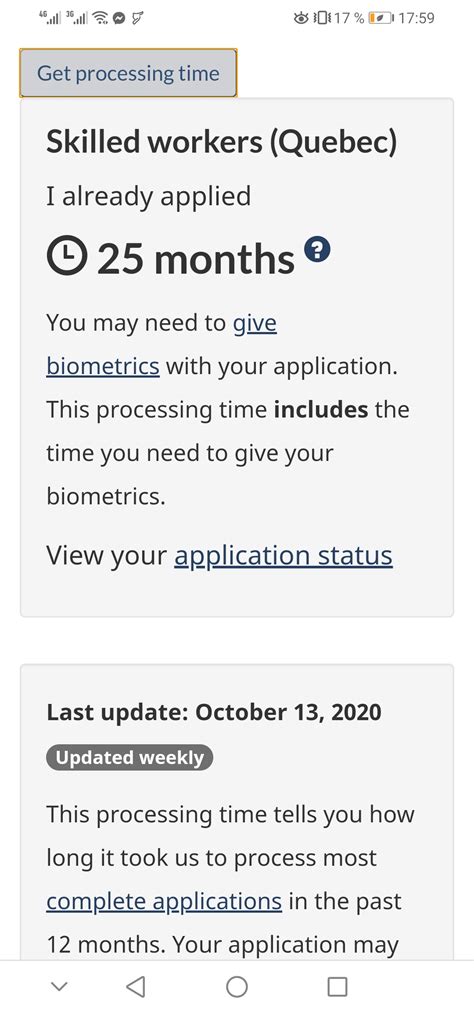Open the help question mark icon

click(317, 250)
